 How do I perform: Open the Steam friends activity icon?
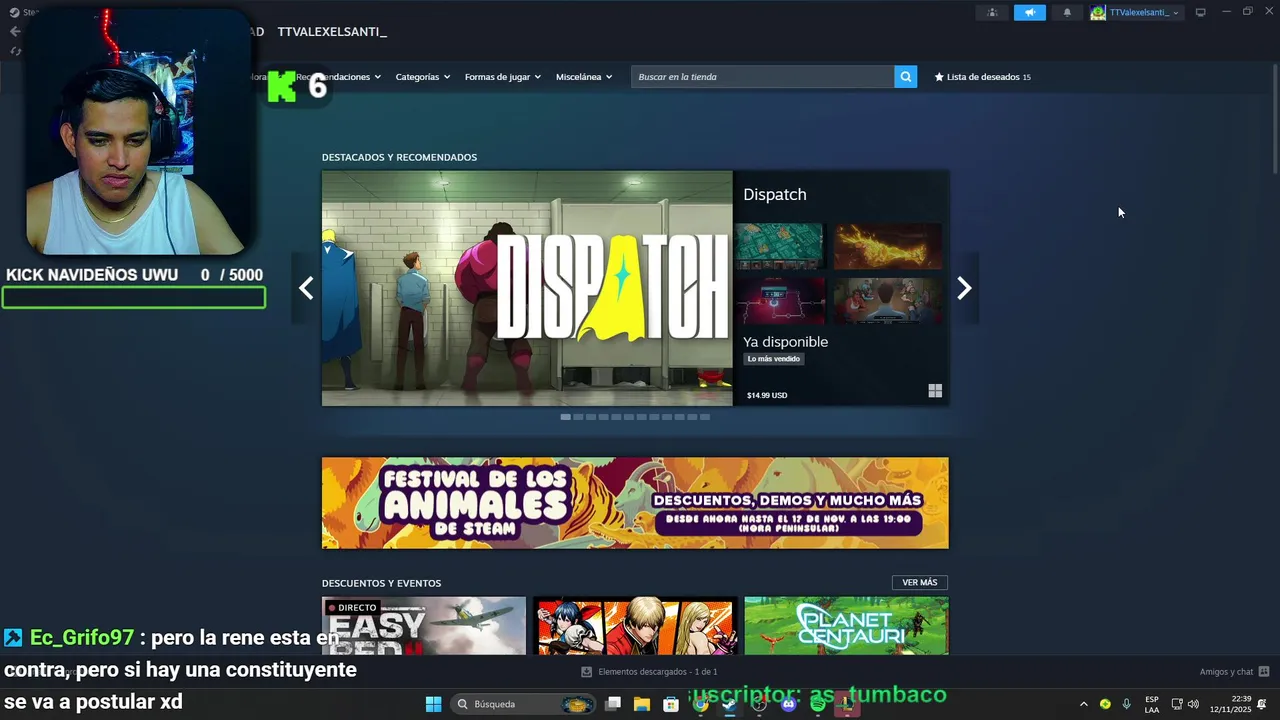coord(992,12)
